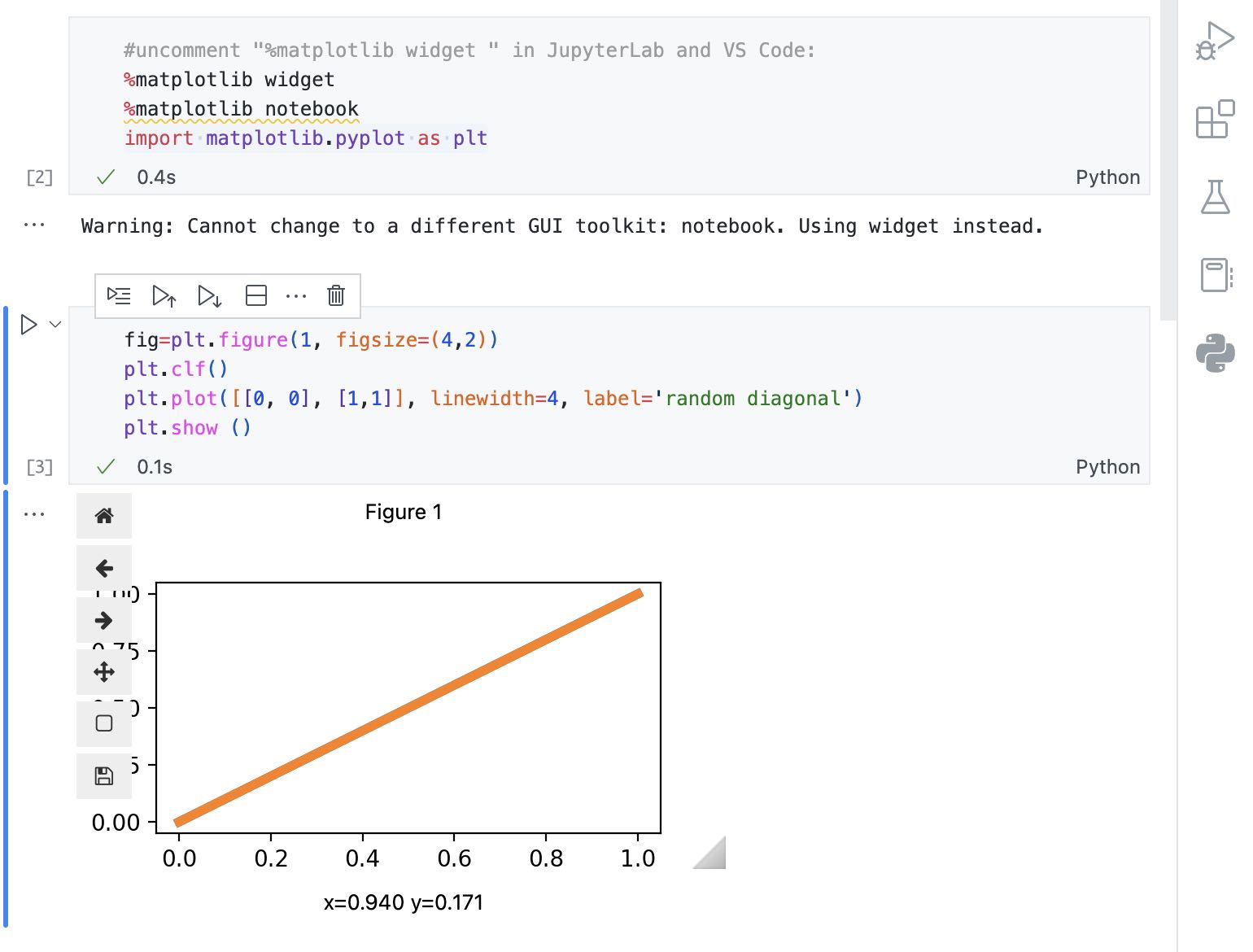
Task: Split the cell using the split icon
Action: 255,295
